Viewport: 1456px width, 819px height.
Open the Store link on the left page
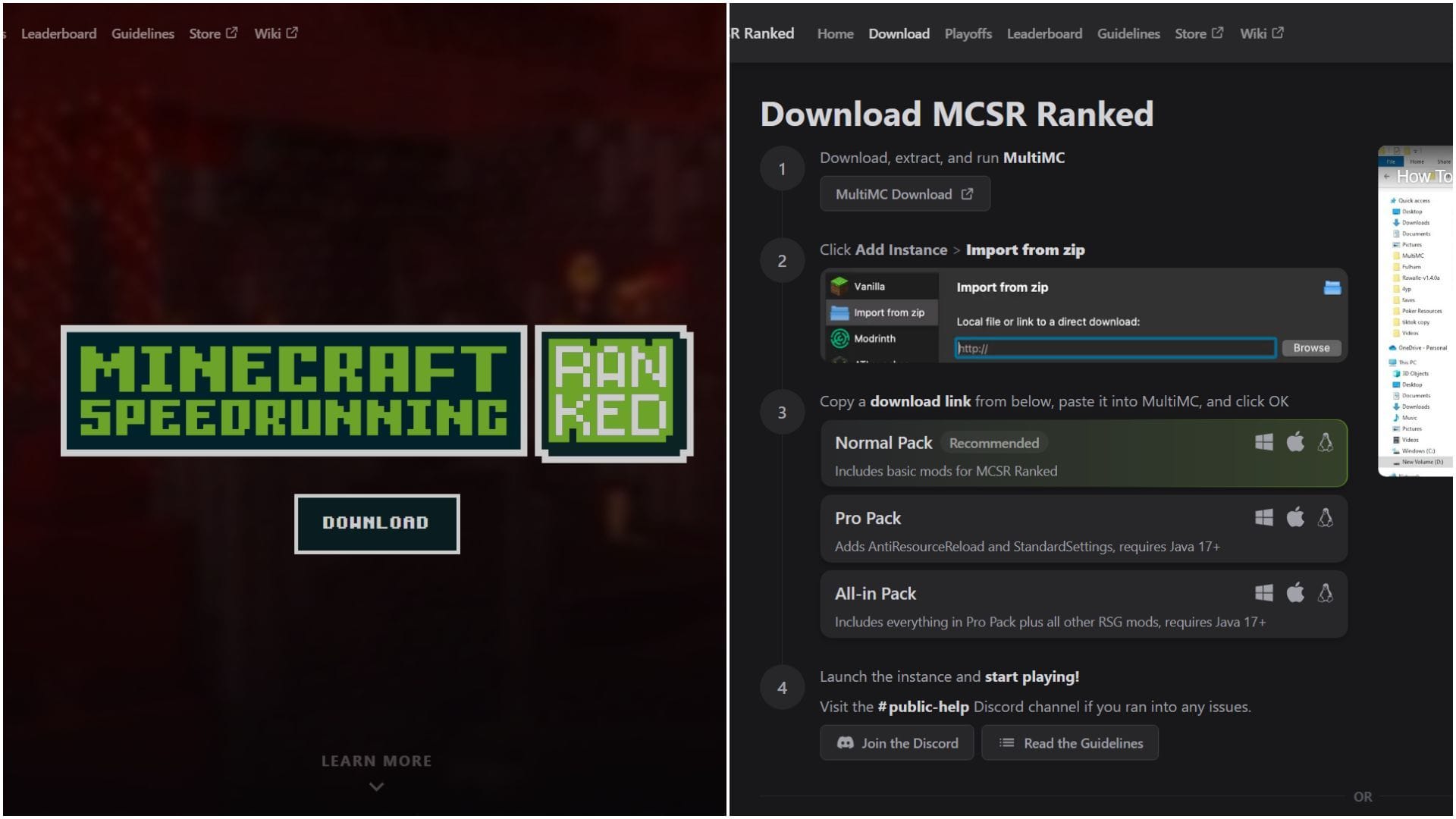(x=213, y=33)
